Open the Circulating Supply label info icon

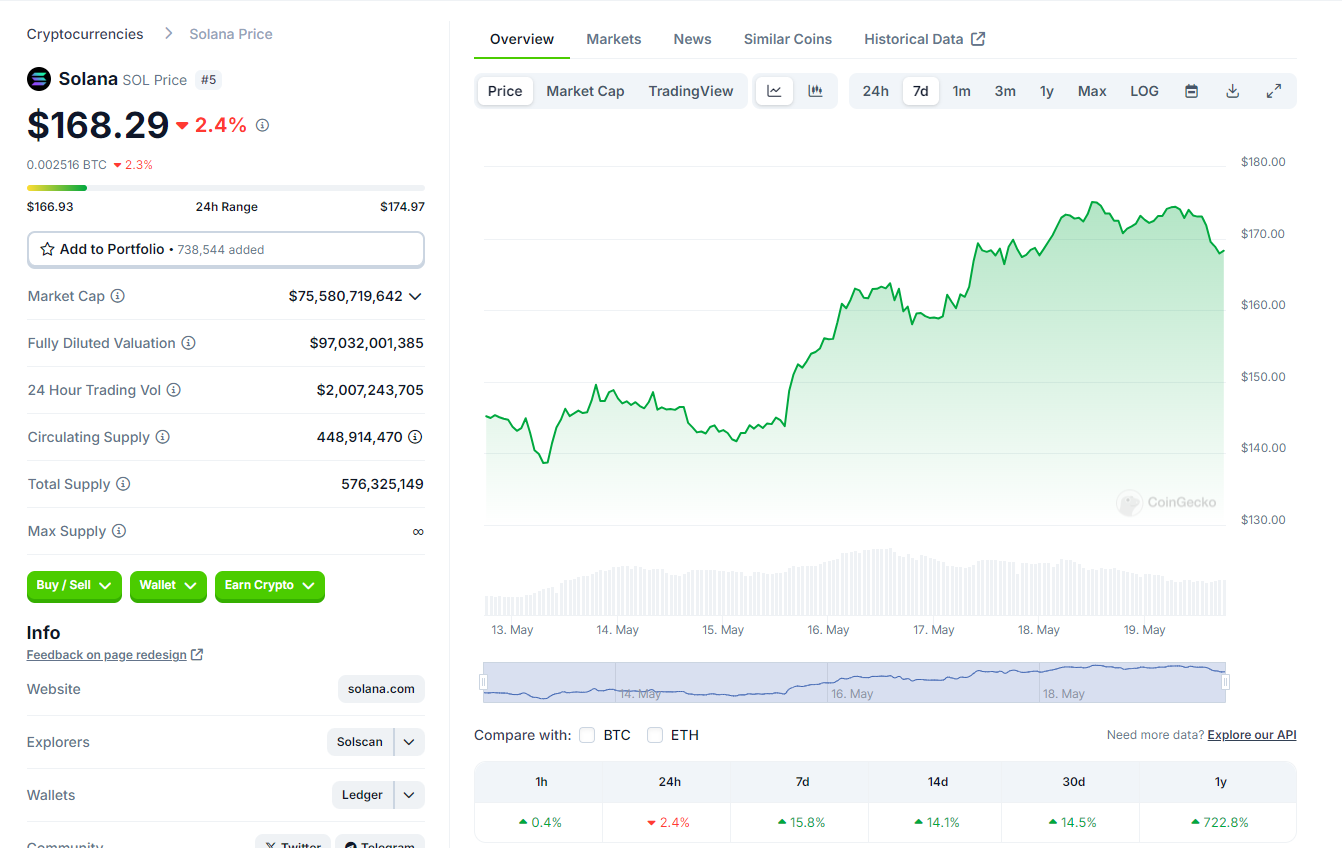point(163,437)
